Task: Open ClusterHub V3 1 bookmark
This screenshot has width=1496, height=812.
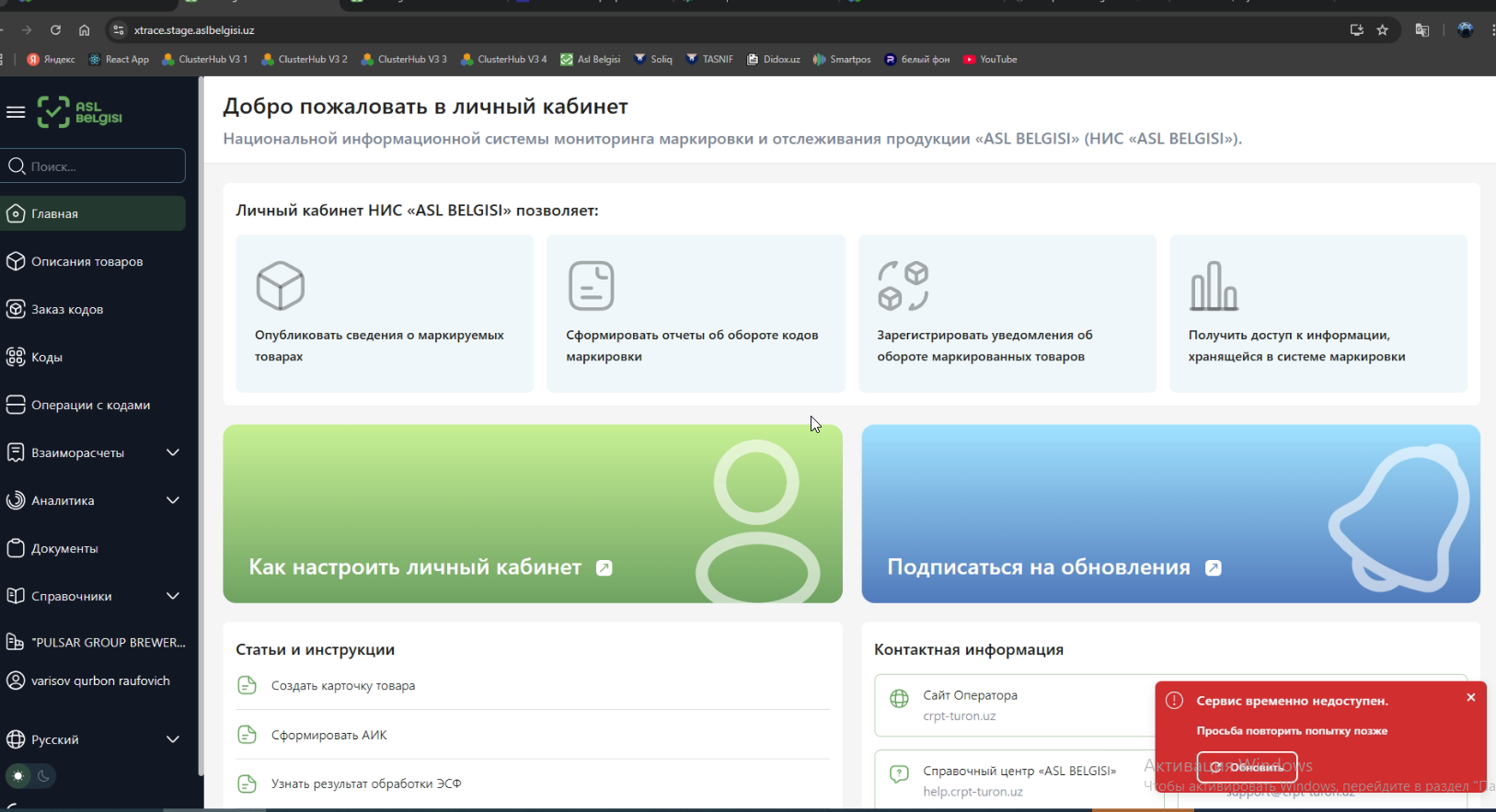Action: click(204, 60)
